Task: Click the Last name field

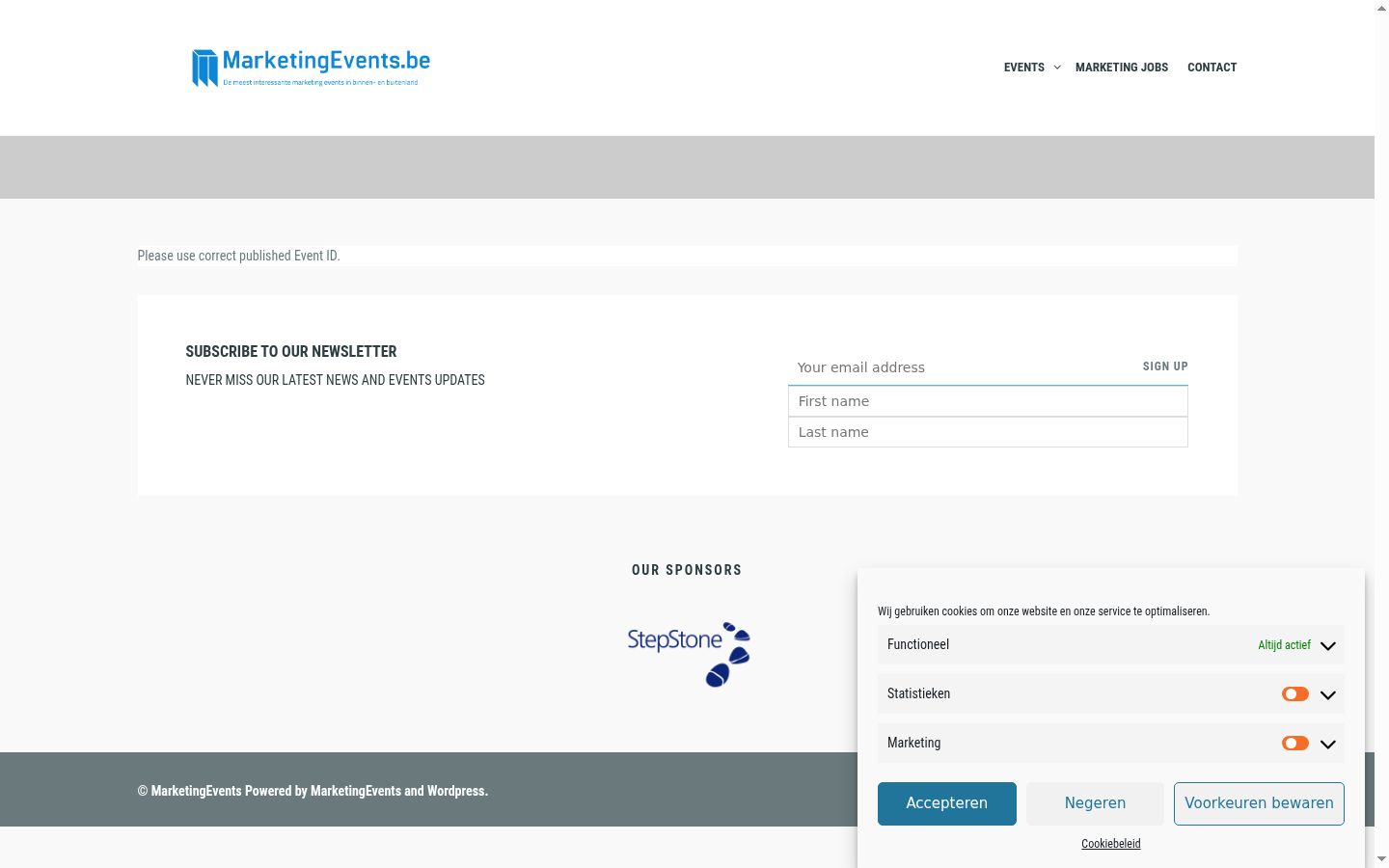Action: [988, 432]
